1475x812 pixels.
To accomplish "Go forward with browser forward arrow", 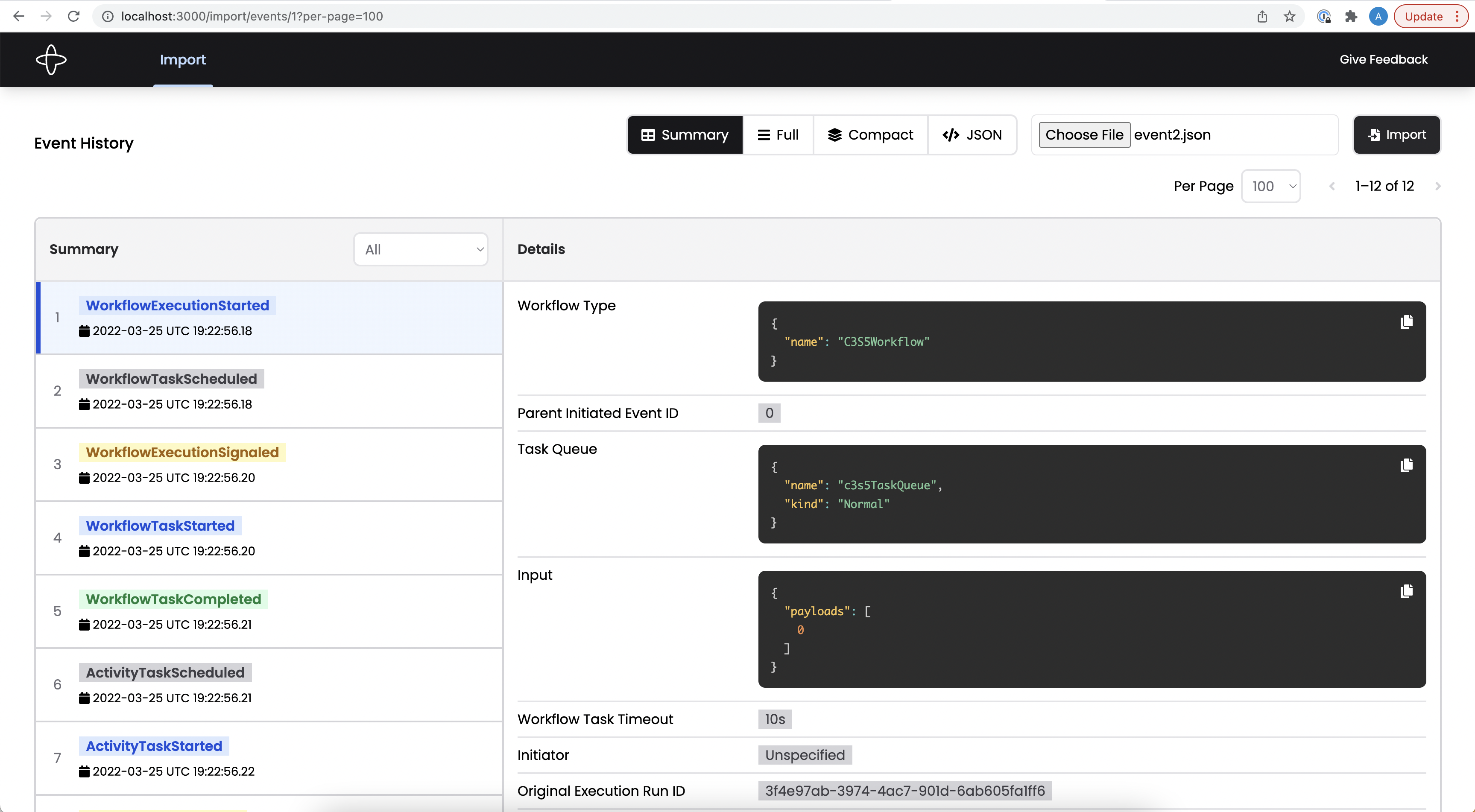I will pos(46,16).
